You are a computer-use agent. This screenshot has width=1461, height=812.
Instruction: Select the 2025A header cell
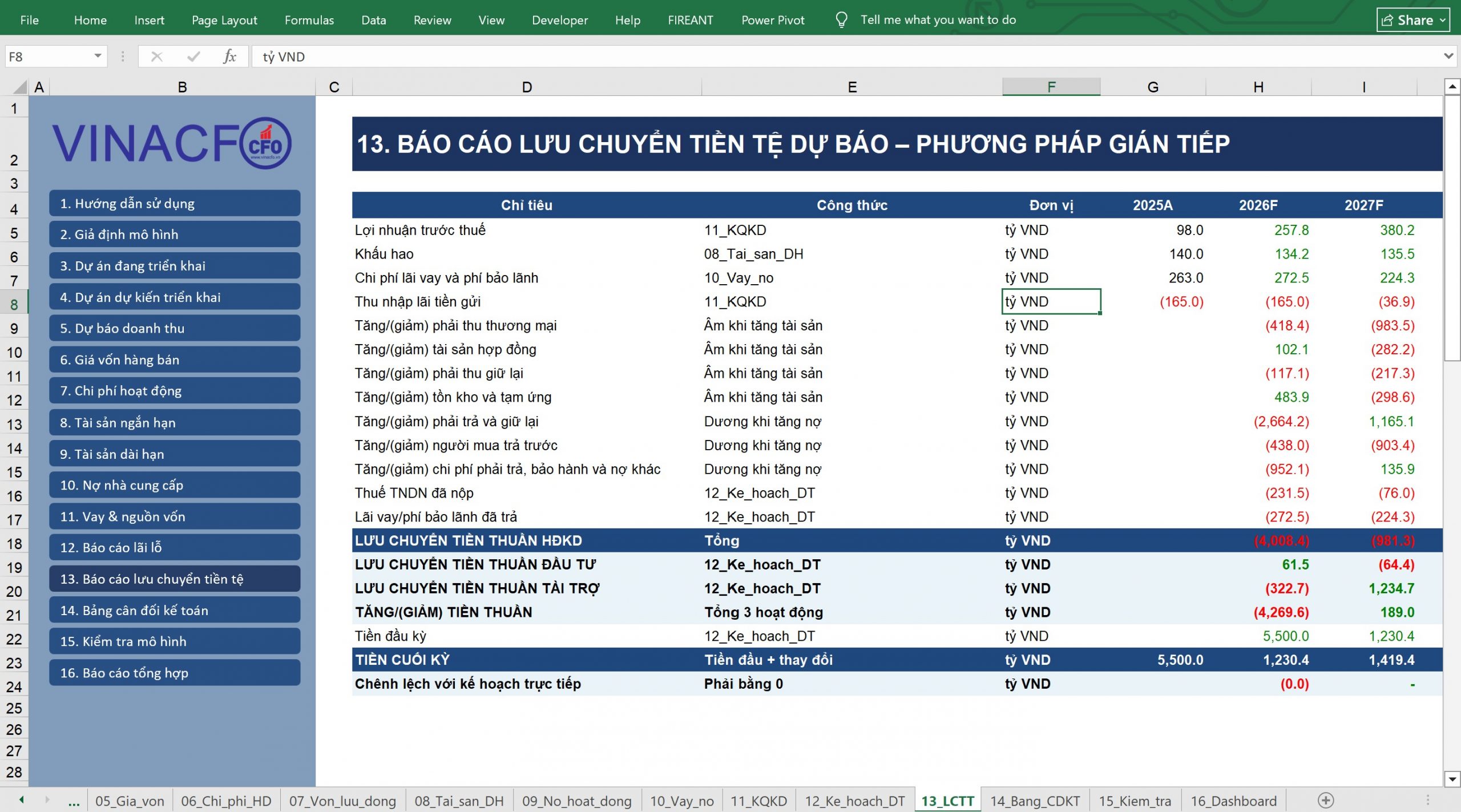click(1153, 205)
